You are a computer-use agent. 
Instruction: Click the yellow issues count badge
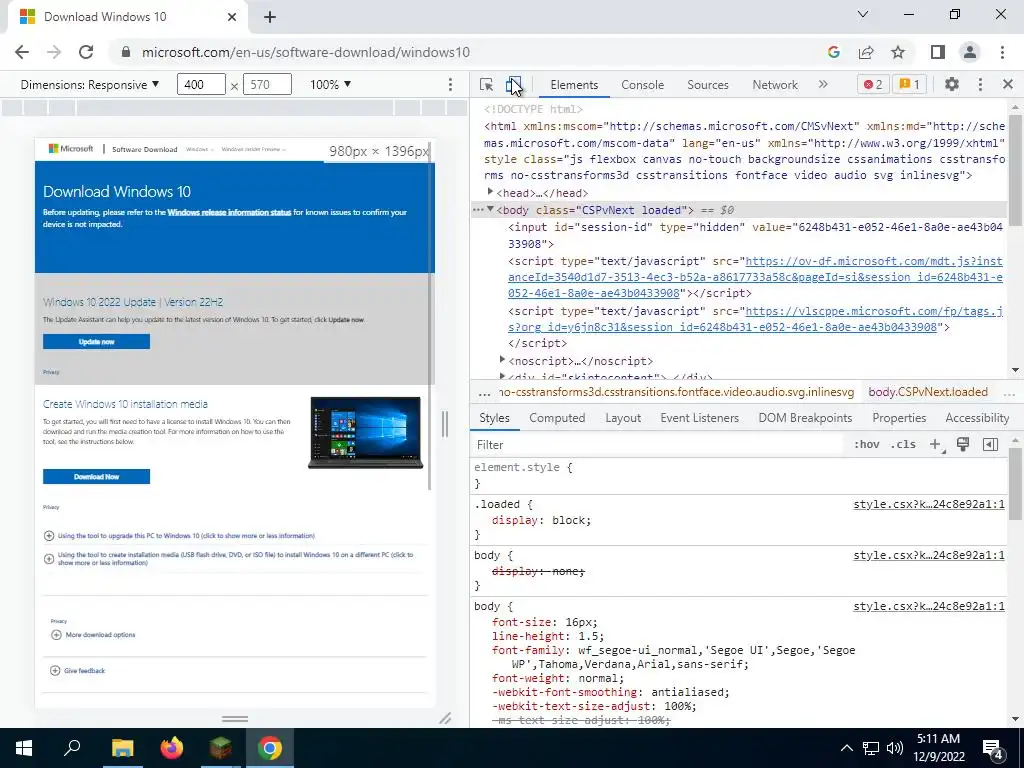[x=909, y=84]
